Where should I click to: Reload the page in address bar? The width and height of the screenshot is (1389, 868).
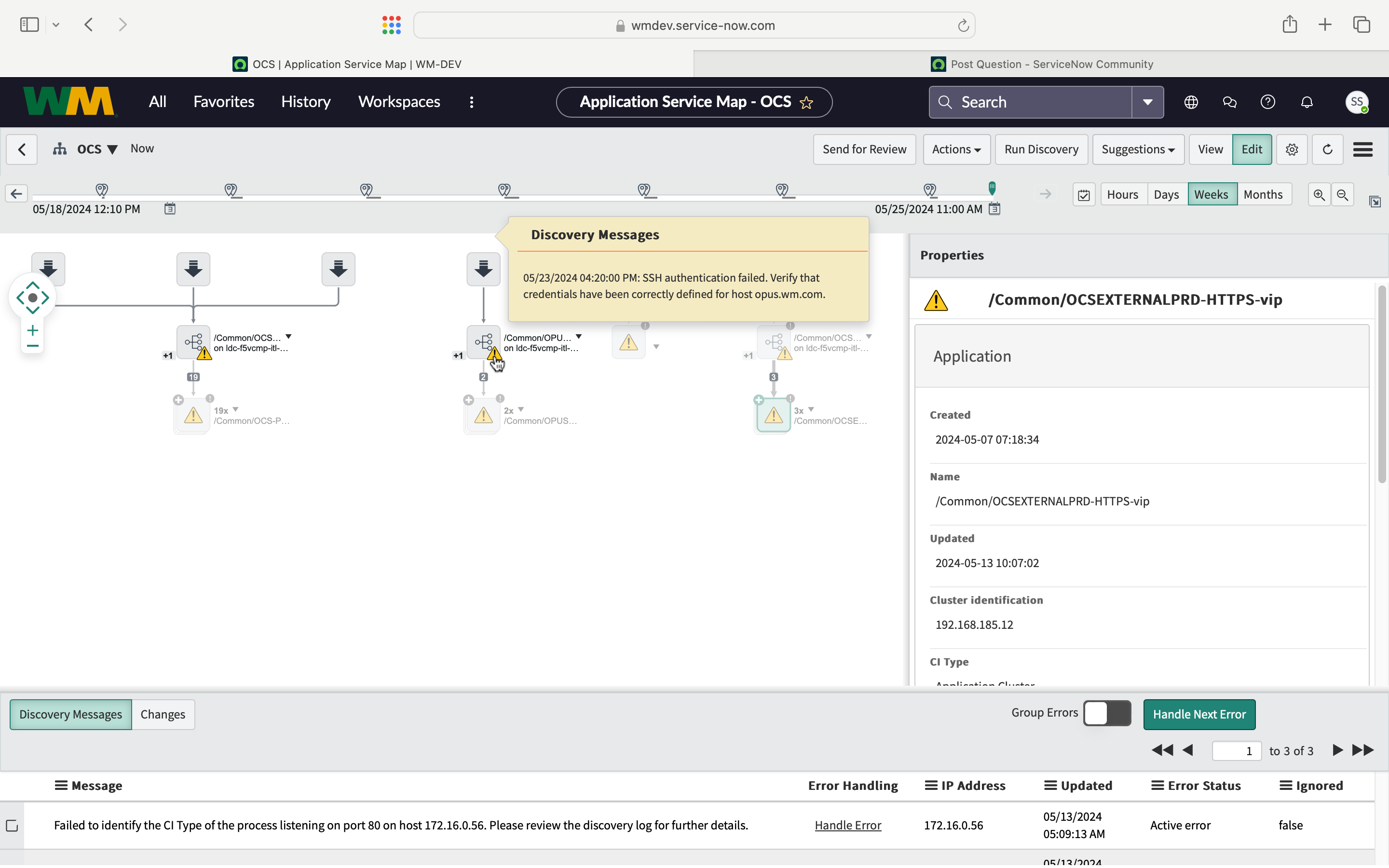coord(963,25)
